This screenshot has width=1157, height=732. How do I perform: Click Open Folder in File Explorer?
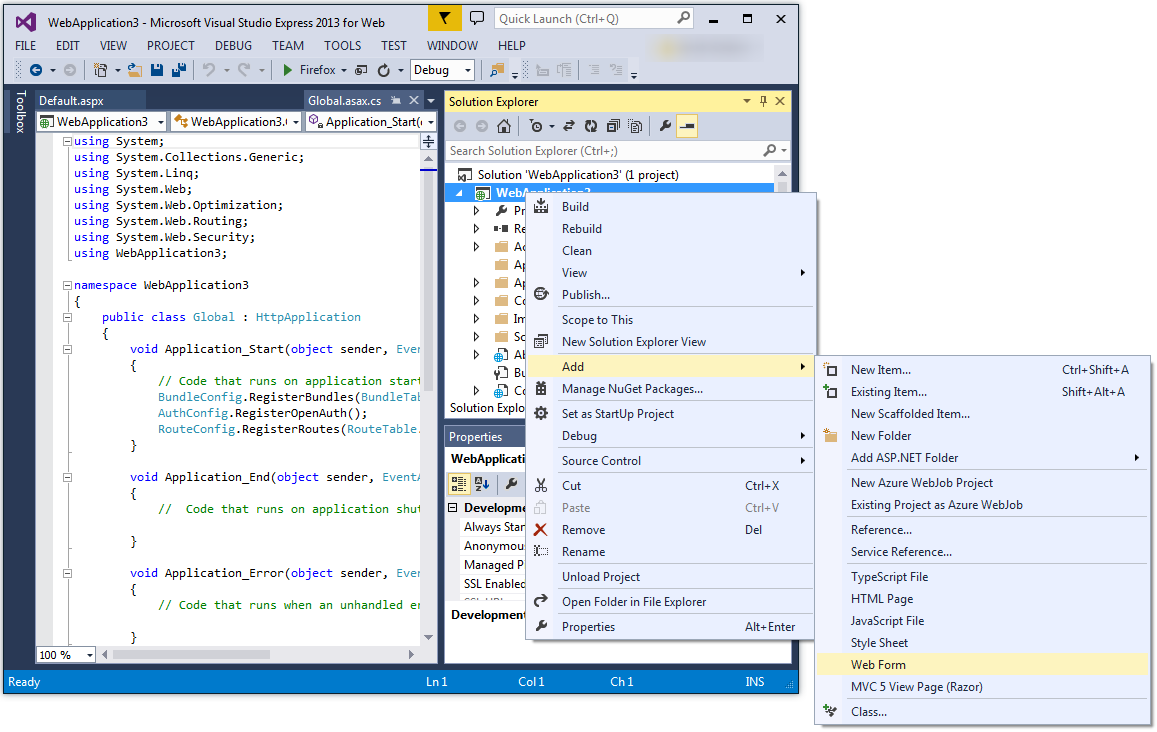pos(670,602)
